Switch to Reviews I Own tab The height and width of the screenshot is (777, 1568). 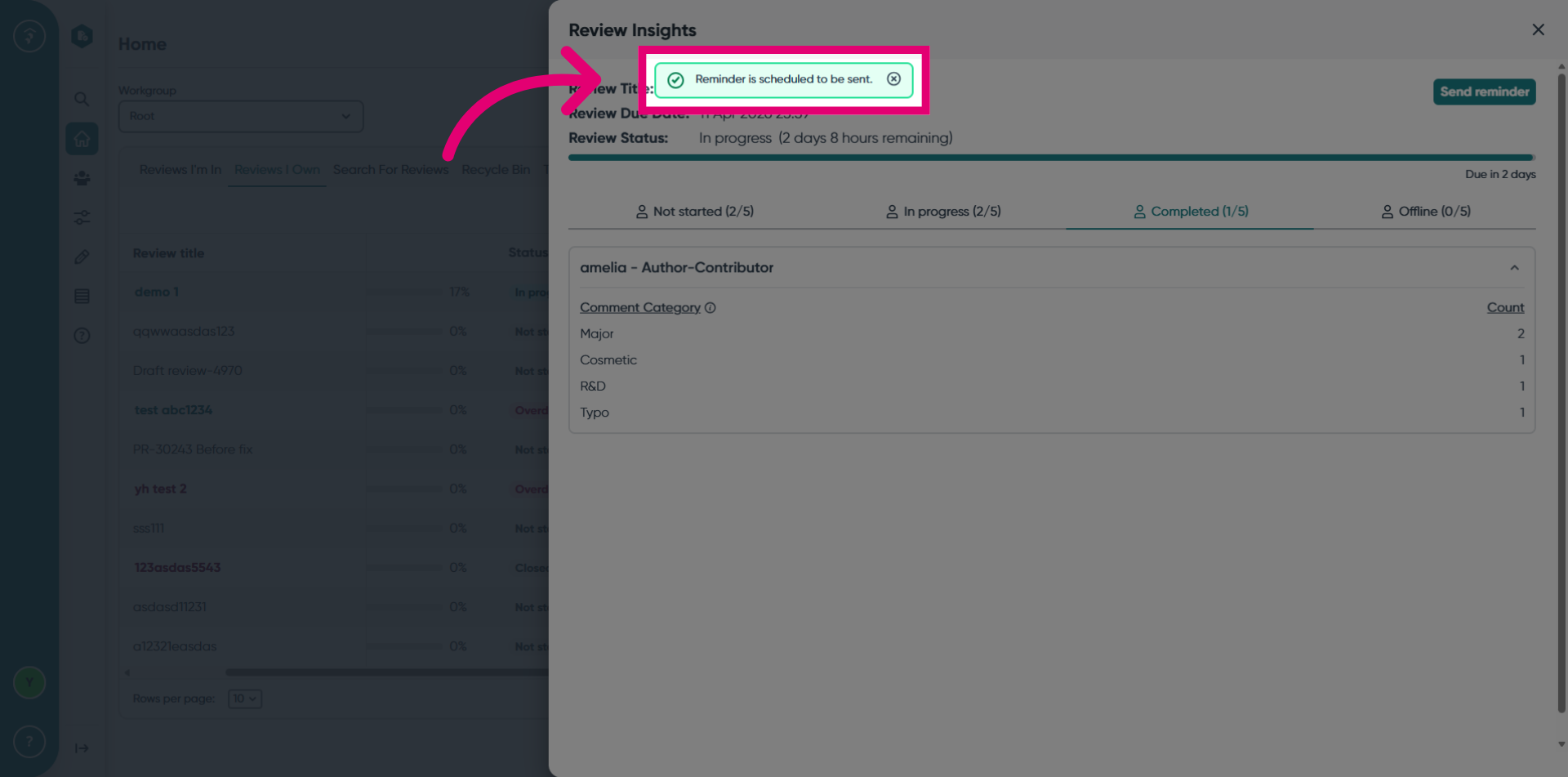[x=277, y=170]
